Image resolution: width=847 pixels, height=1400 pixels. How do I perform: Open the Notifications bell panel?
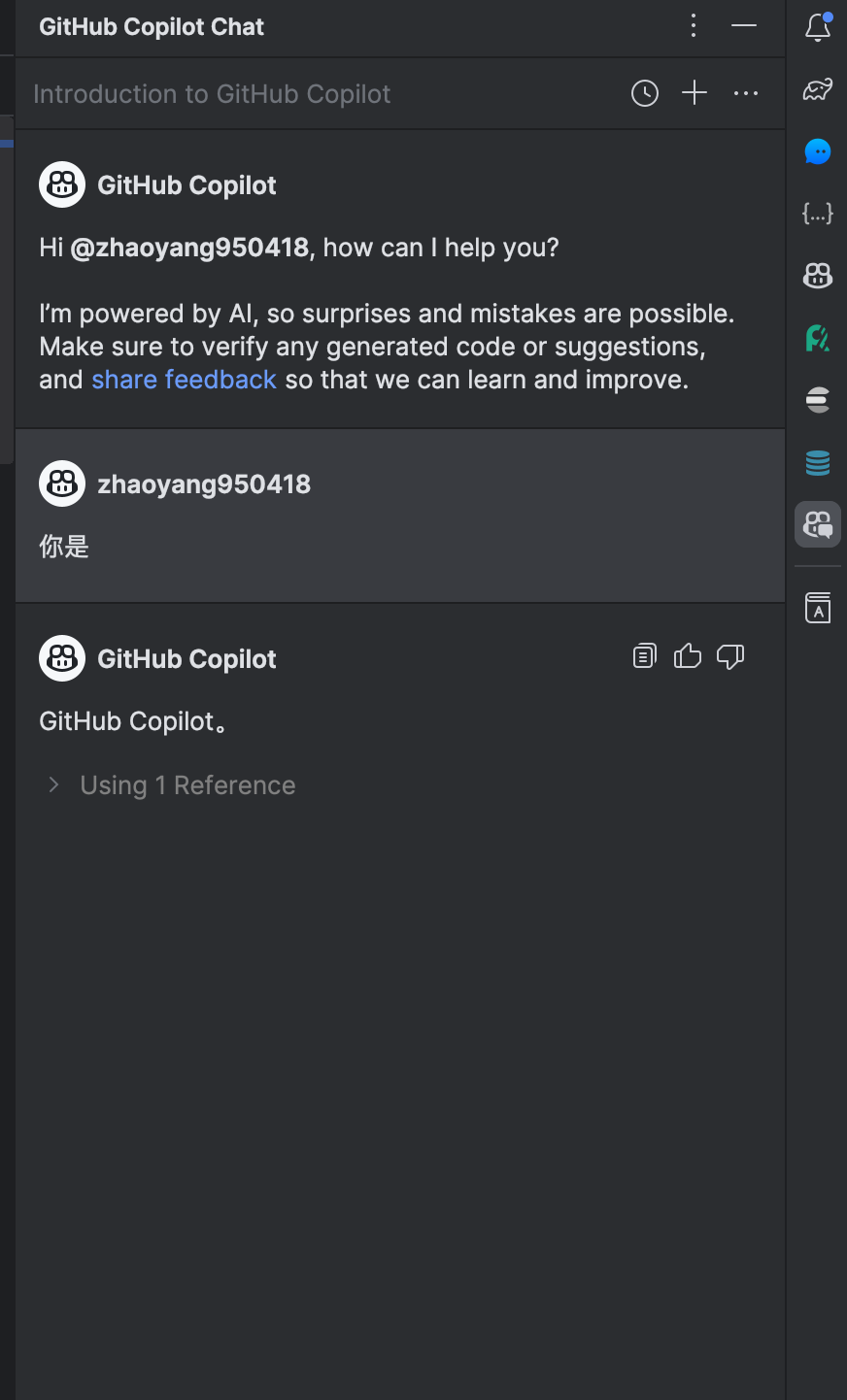(x=818, y=27)
